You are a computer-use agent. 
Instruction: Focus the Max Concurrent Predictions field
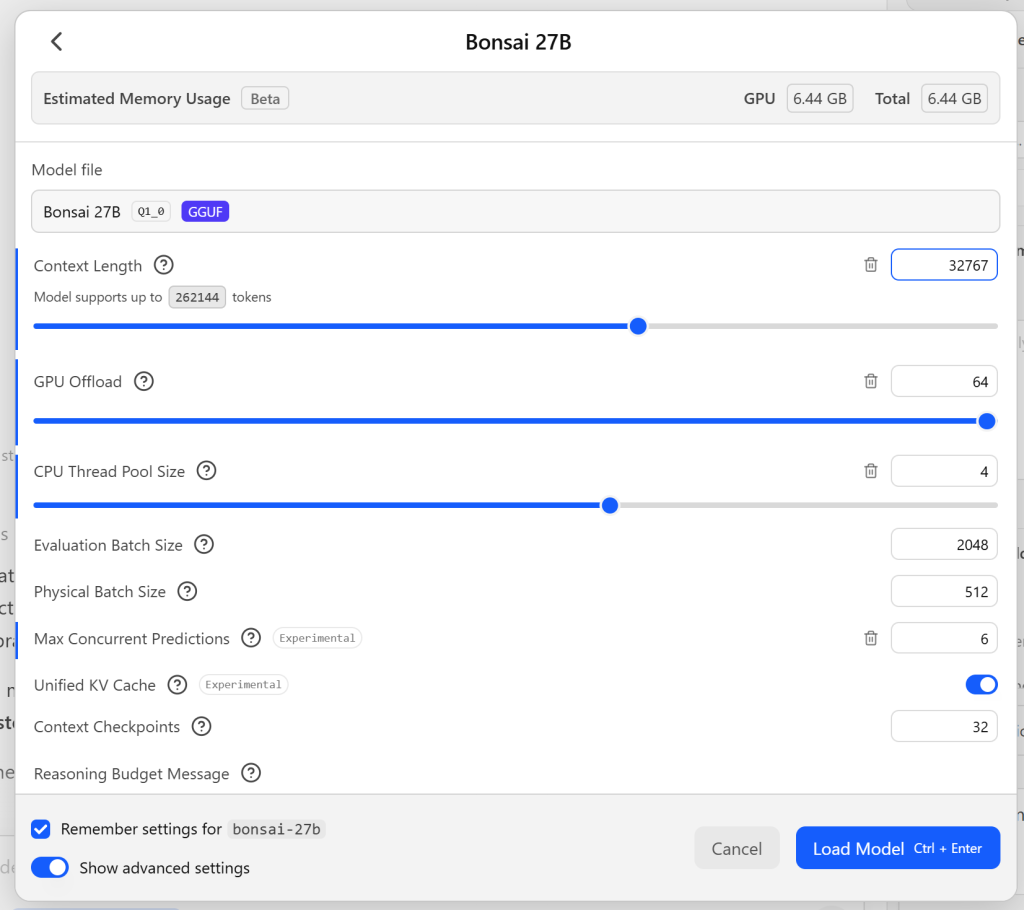click(x=944, y=638)
